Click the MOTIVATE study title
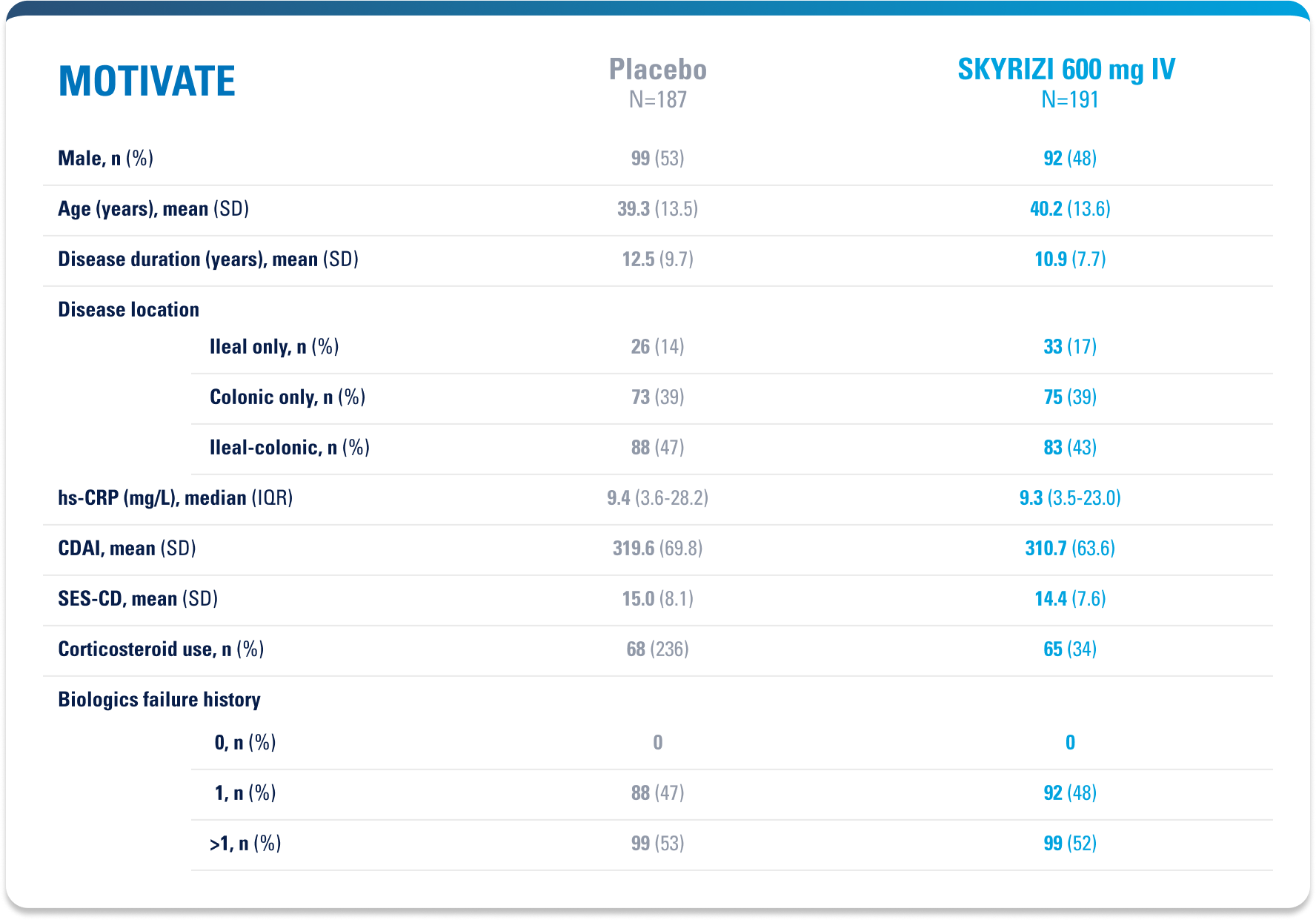The image size is (1316, 920). point(147,81)
